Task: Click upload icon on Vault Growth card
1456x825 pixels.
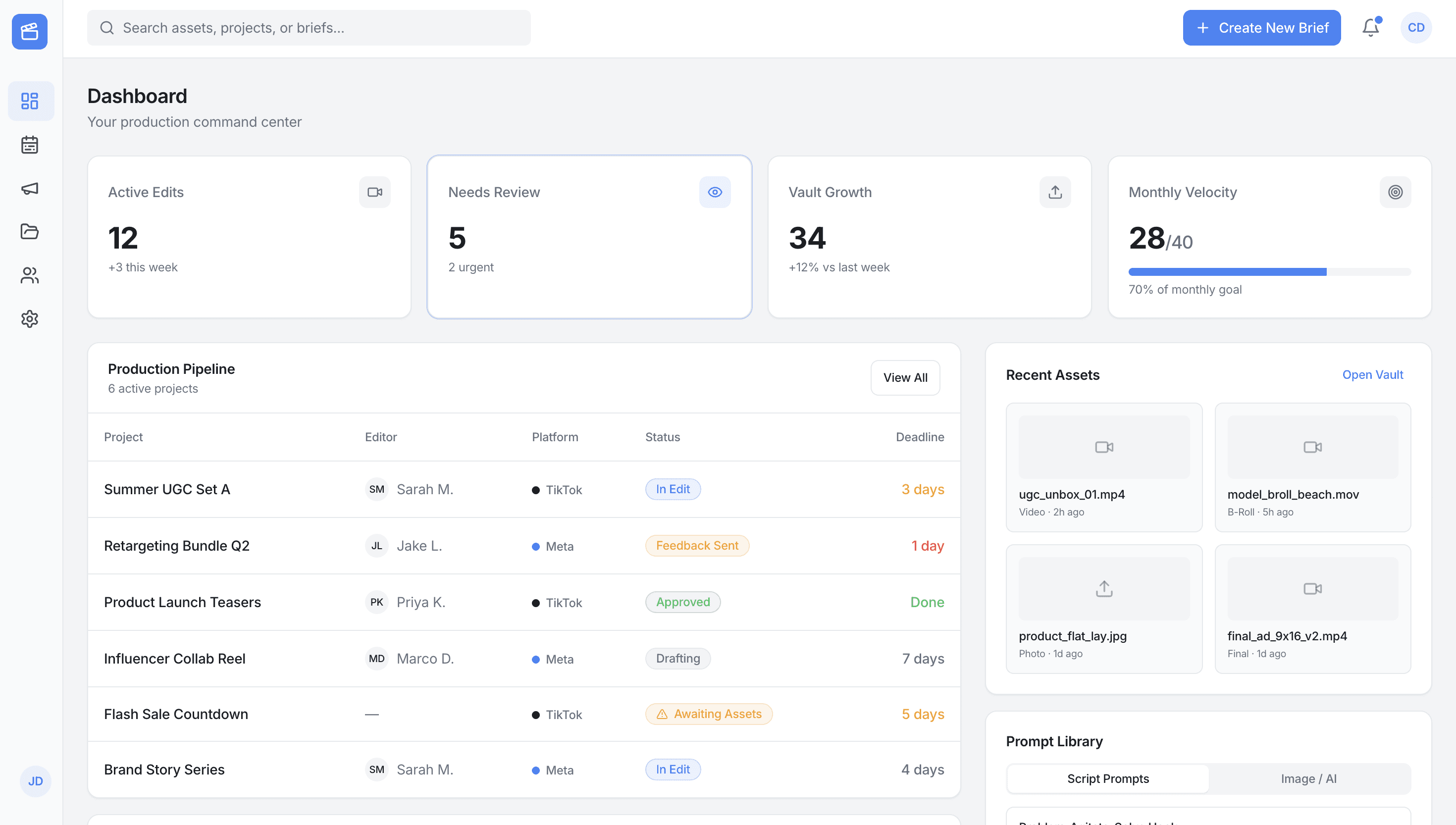Action: pyautogui.click(x=1055, y=193)
